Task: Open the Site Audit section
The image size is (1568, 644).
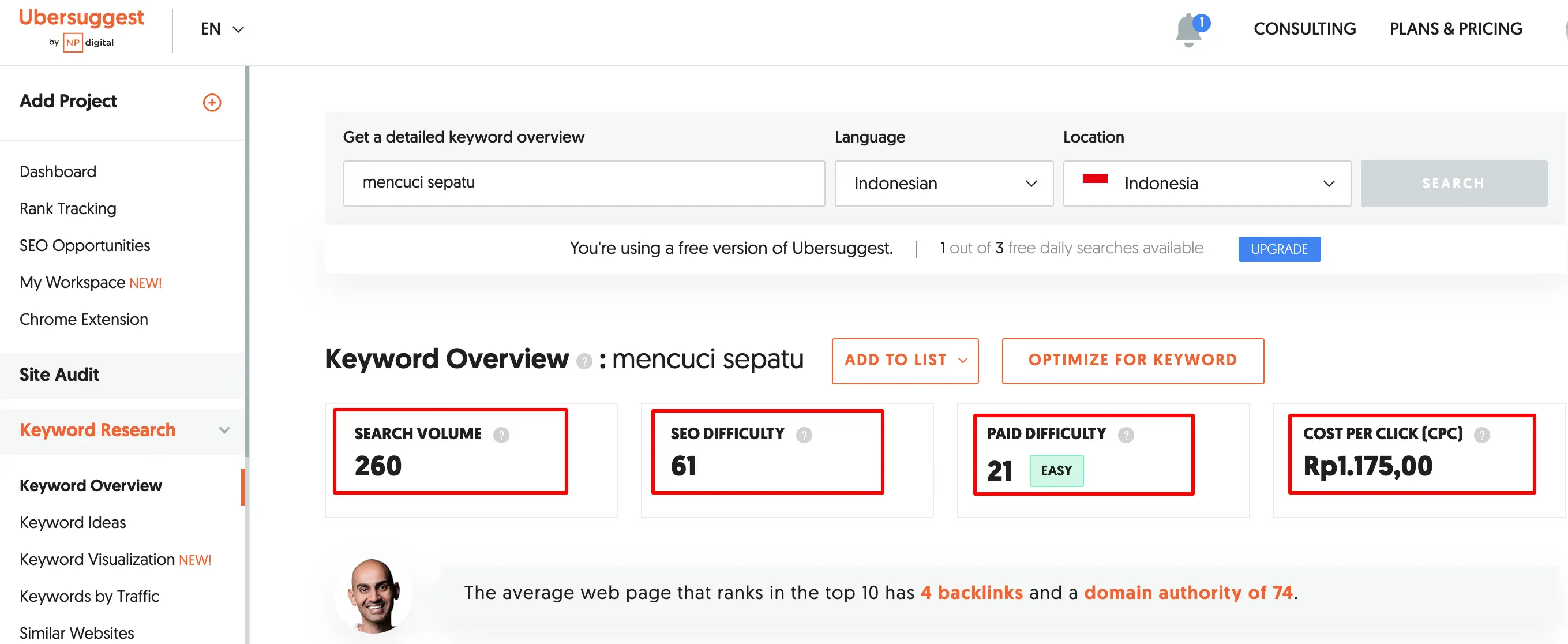Action: point(59,375)
